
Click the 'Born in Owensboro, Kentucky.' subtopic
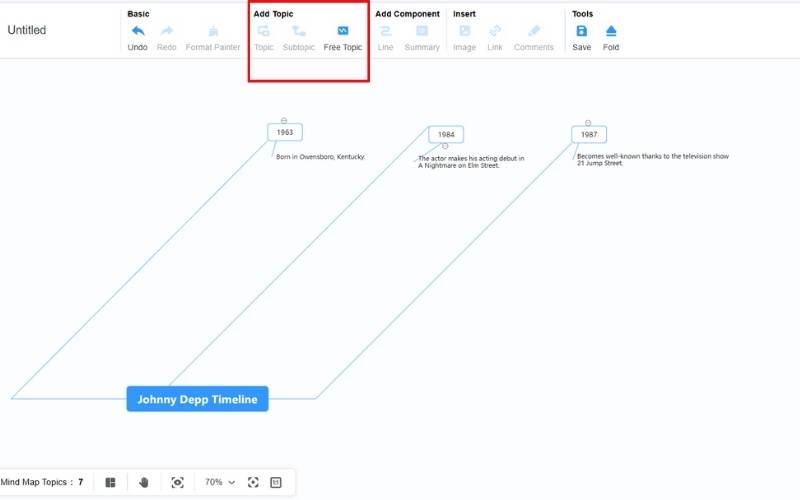[320, 157]
